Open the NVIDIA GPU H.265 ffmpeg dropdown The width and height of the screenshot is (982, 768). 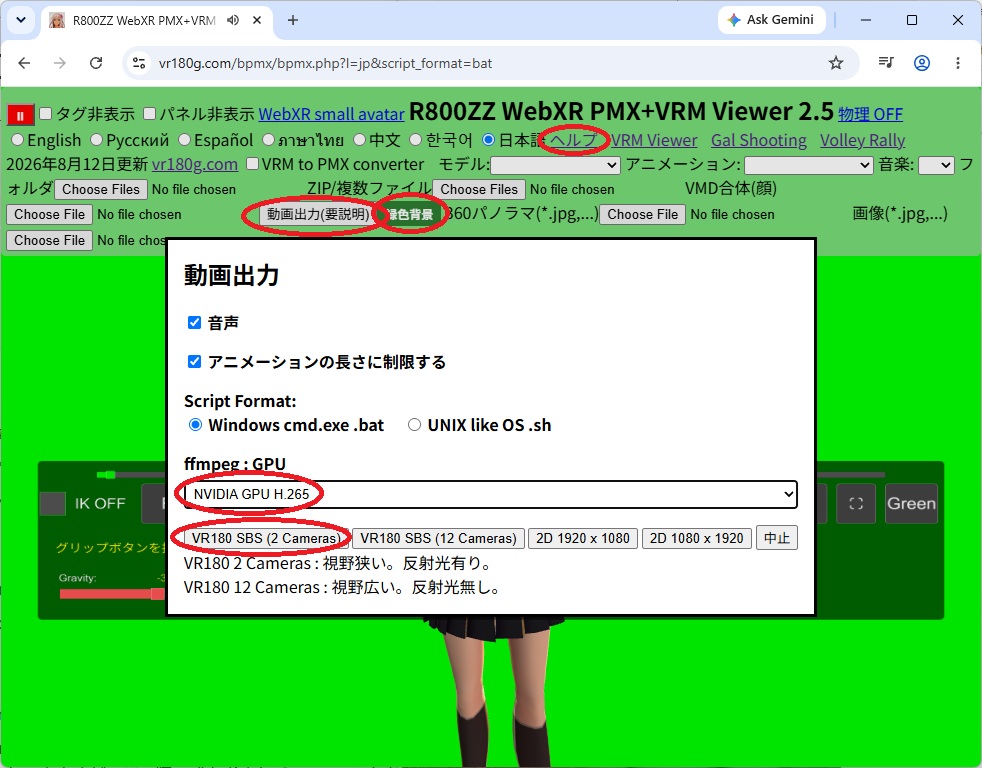490,494
